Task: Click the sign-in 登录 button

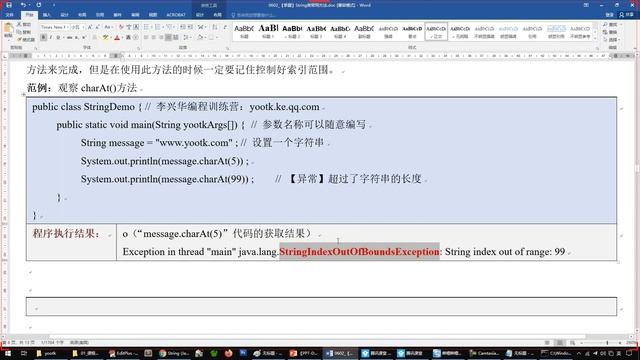Action: point(609,15)
